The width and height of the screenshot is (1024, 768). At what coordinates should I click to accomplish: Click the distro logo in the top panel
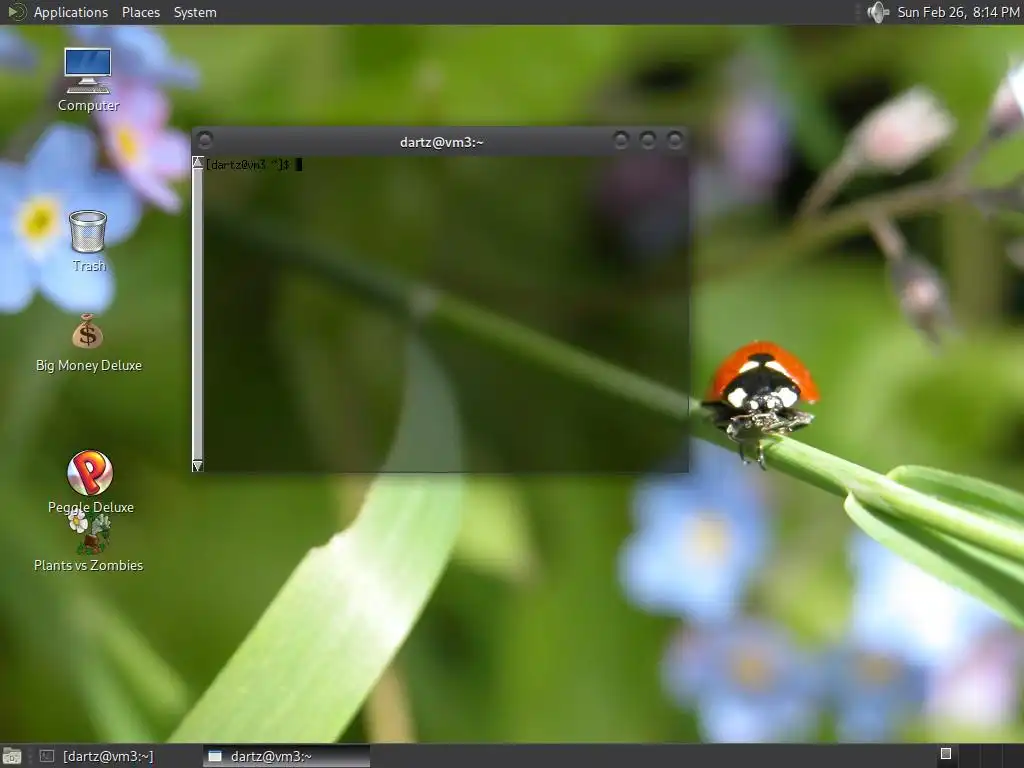point(16,12)
